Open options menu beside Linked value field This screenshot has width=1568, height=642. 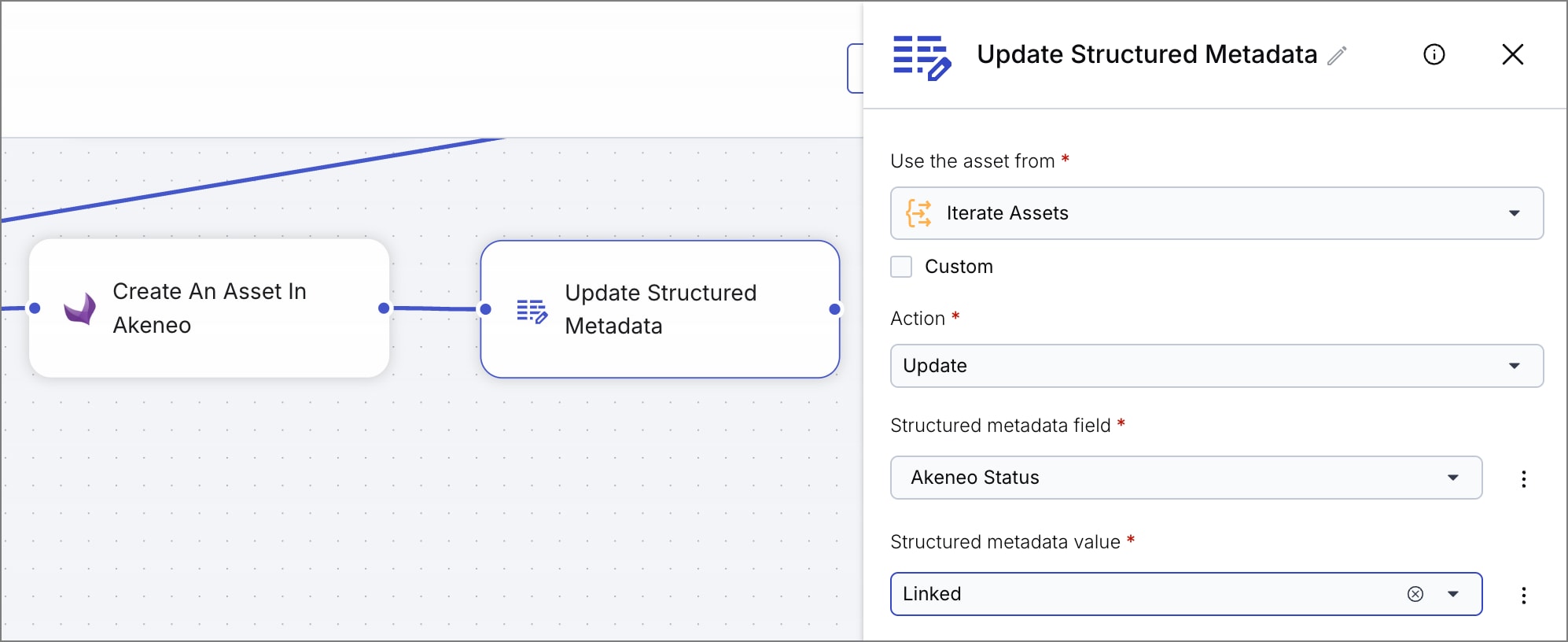1524,596
